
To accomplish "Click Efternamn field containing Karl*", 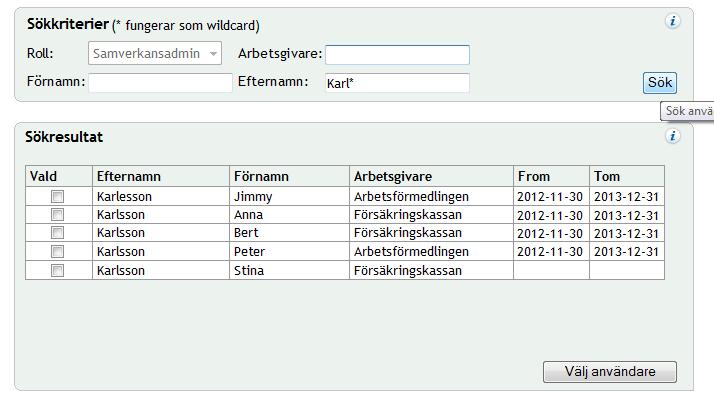I will point(398,83).
